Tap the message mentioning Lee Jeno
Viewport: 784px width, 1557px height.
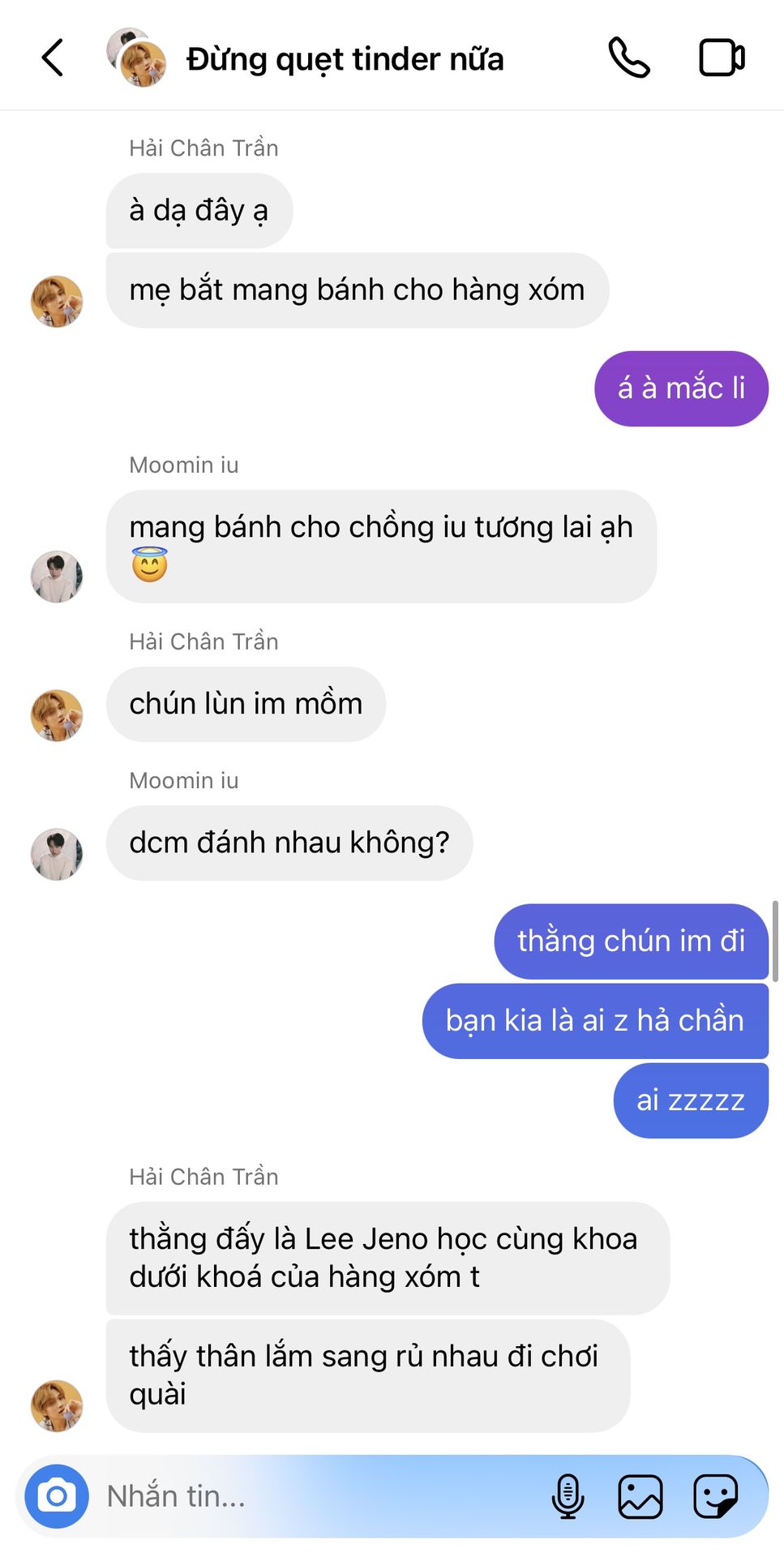tap(388, 1258)
